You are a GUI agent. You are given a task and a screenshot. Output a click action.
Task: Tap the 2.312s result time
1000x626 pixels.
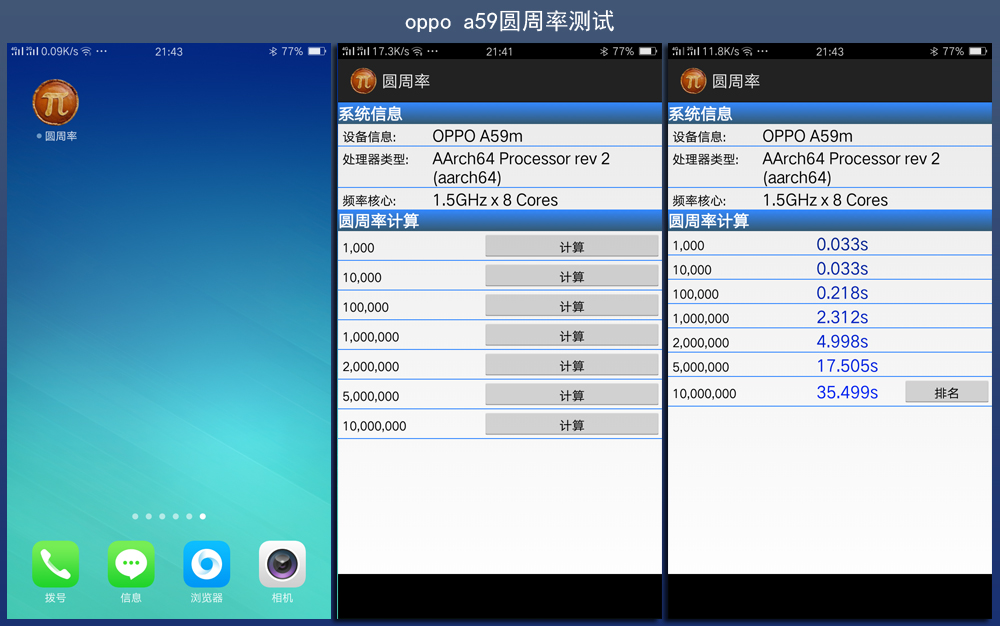point(844,318)
